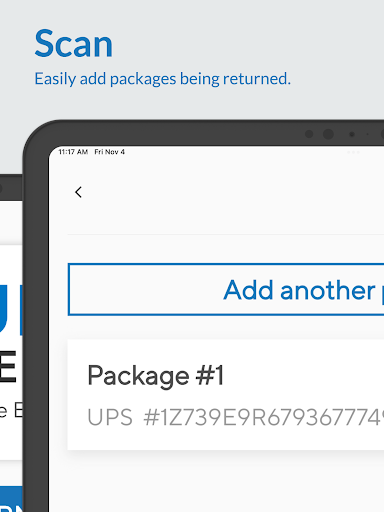The height and width of the screenshot is (512, 384).
Task: Click the camera dot on left tablet bezel
Action: [x=1, y=188]
